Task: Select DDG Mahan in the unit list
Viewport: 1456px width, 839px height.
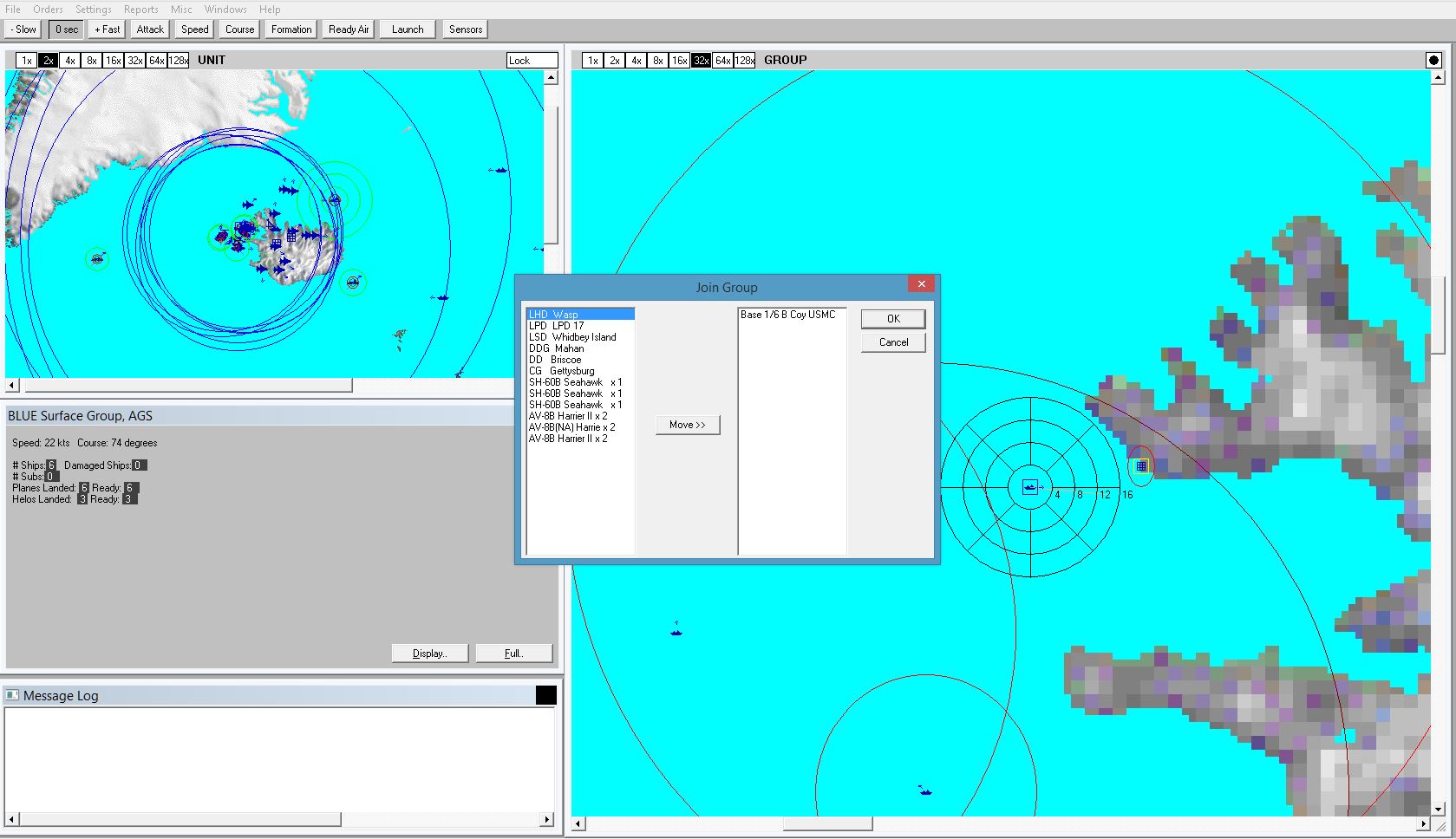Action: (x=556, y=348)
